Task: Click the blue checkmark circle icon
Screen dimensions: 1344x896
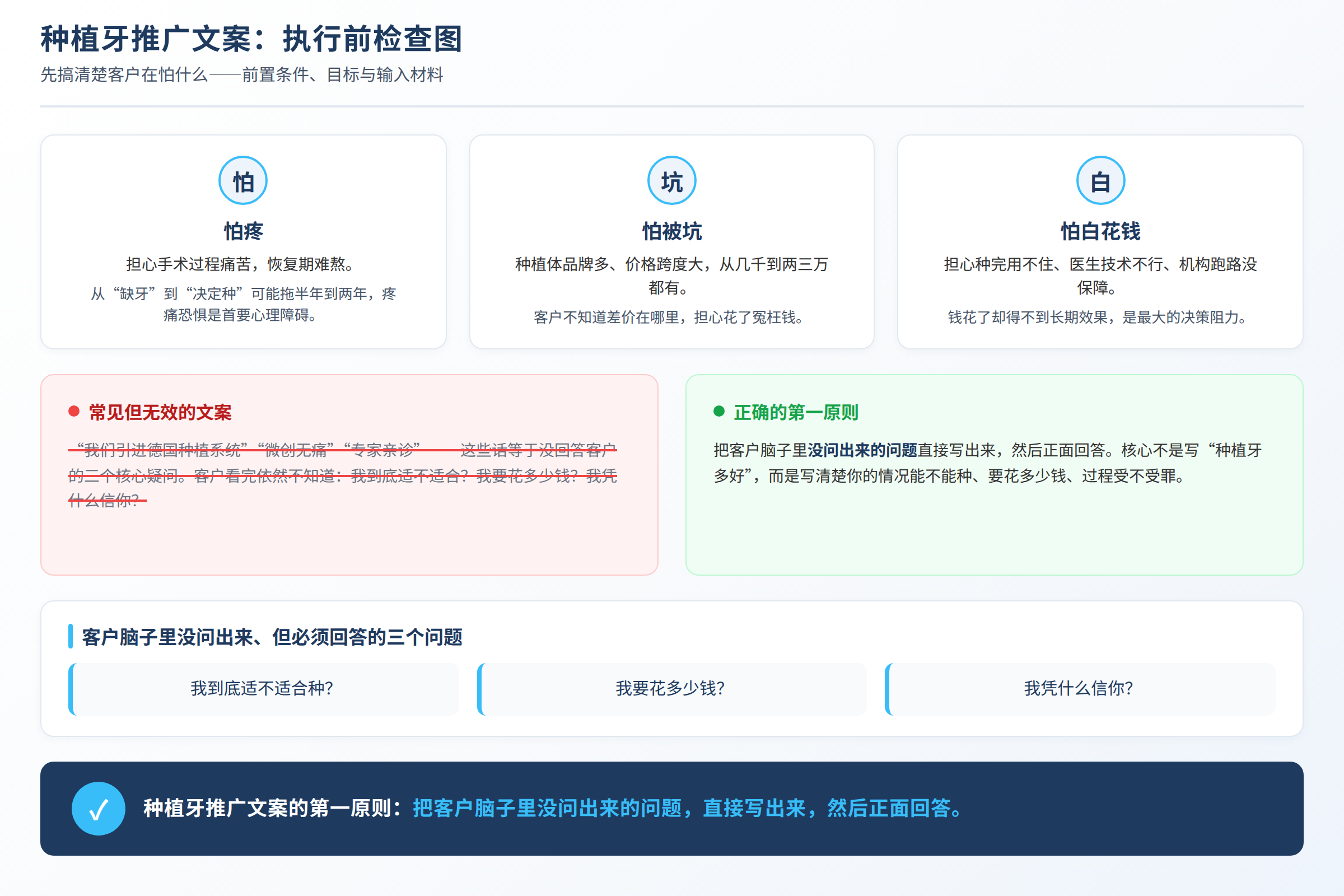Action: click(99, 808)
